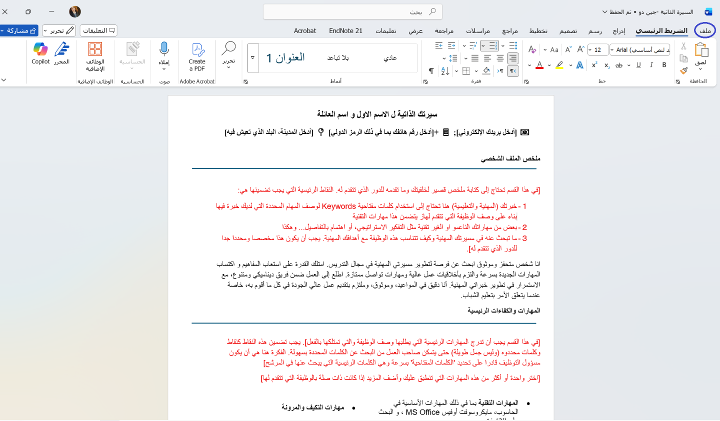Apply the عادي Normal style
The image size is (720, 421).
[x=390, y=58]
